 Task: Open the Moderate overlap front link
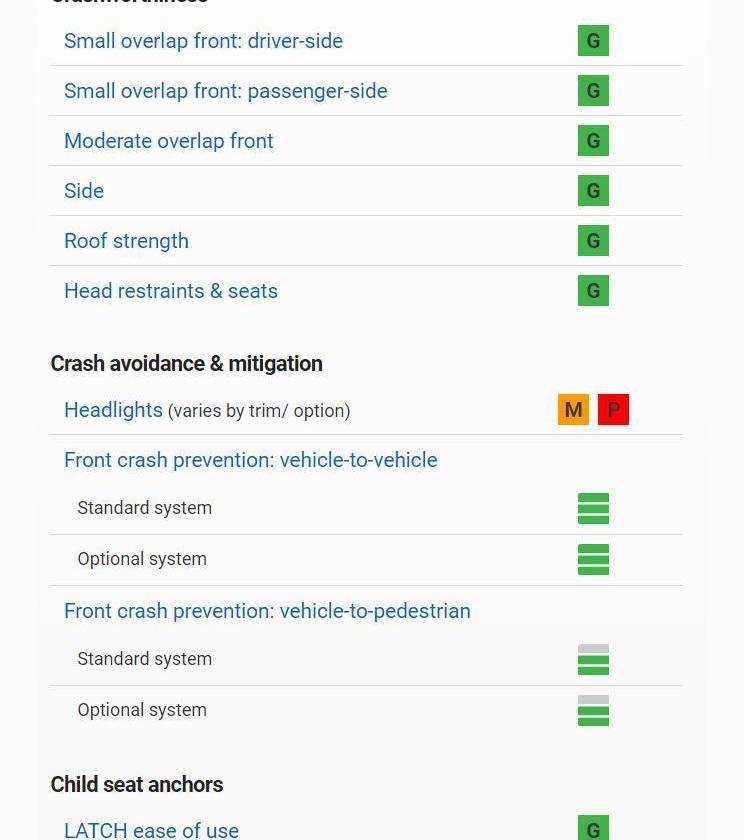tap(169, 141)
